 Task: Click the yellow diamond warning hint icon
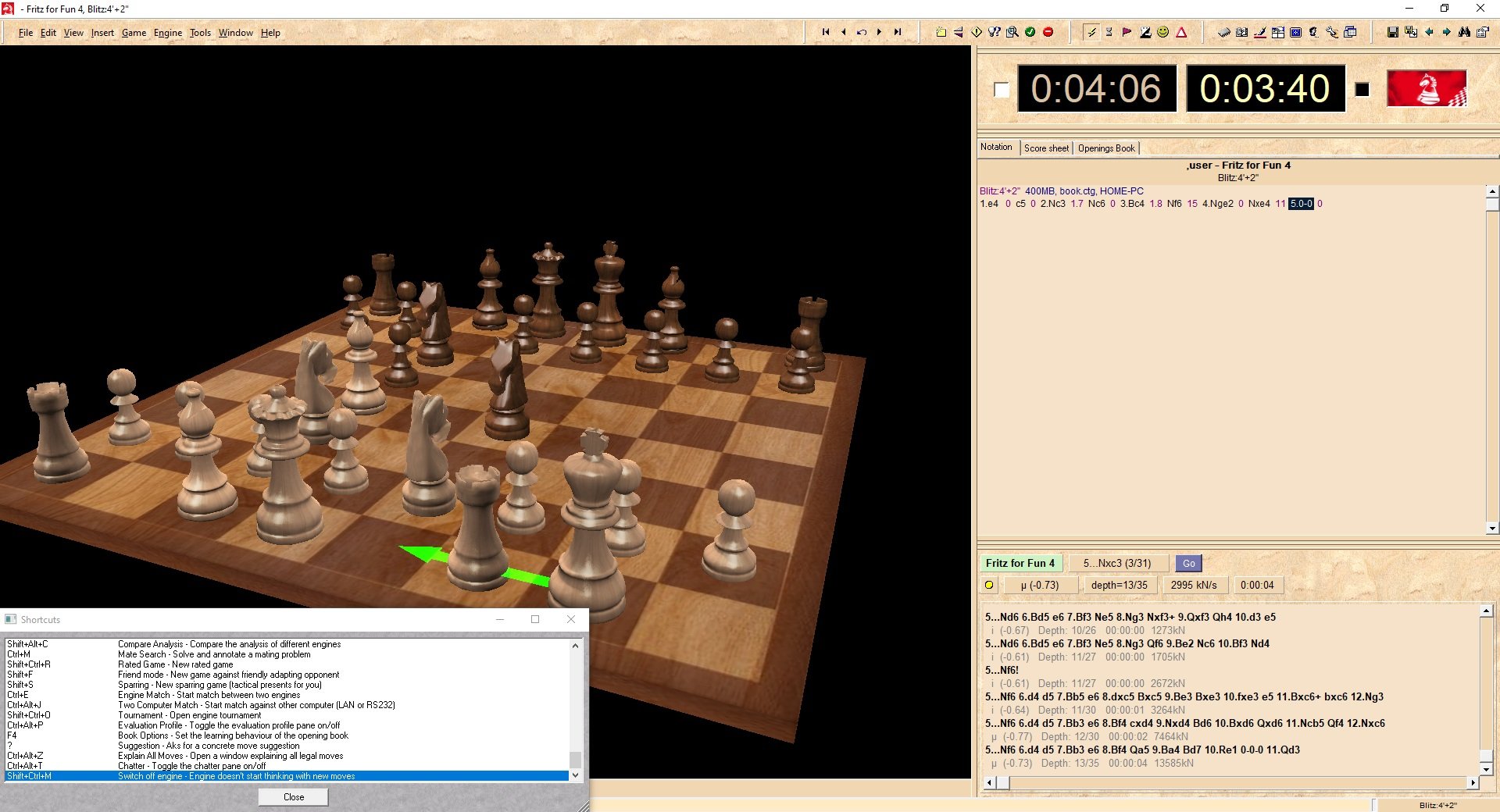[x=977, y=32]
